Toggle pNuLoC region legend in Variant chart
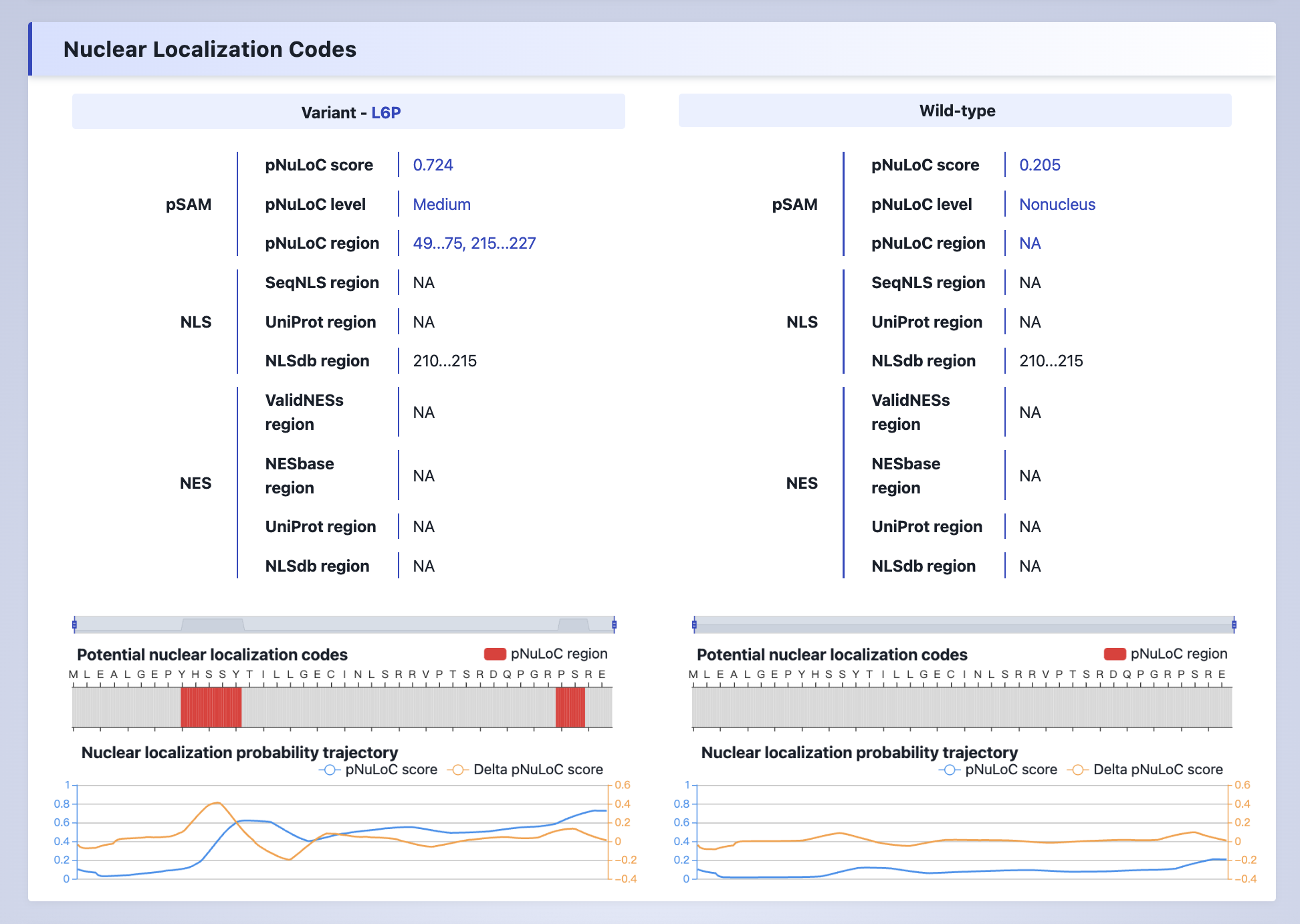Image resolution: width=1300 pixels, height=924 pixels. pyautogui.click(x=495, y=654)
